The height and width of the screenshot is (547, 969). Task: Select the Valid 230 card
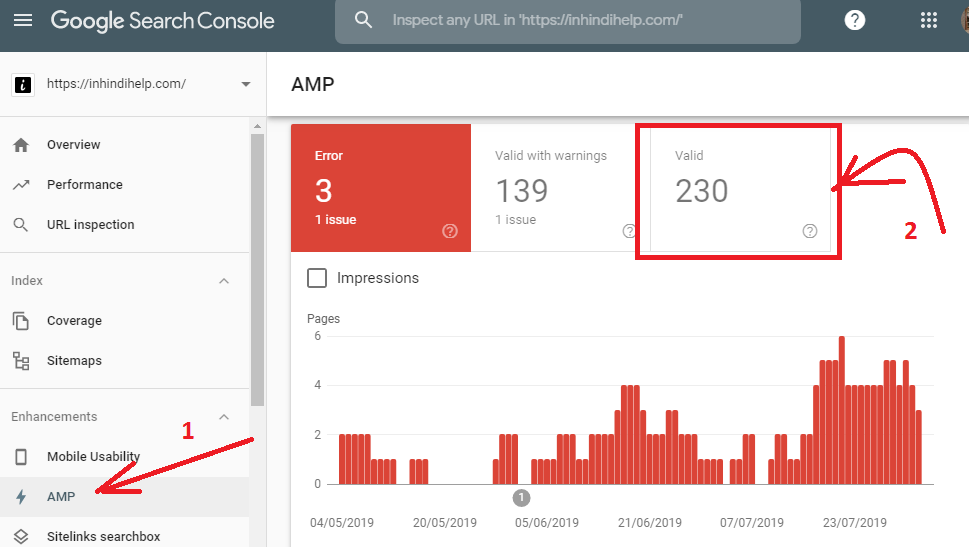click(740, 188)
